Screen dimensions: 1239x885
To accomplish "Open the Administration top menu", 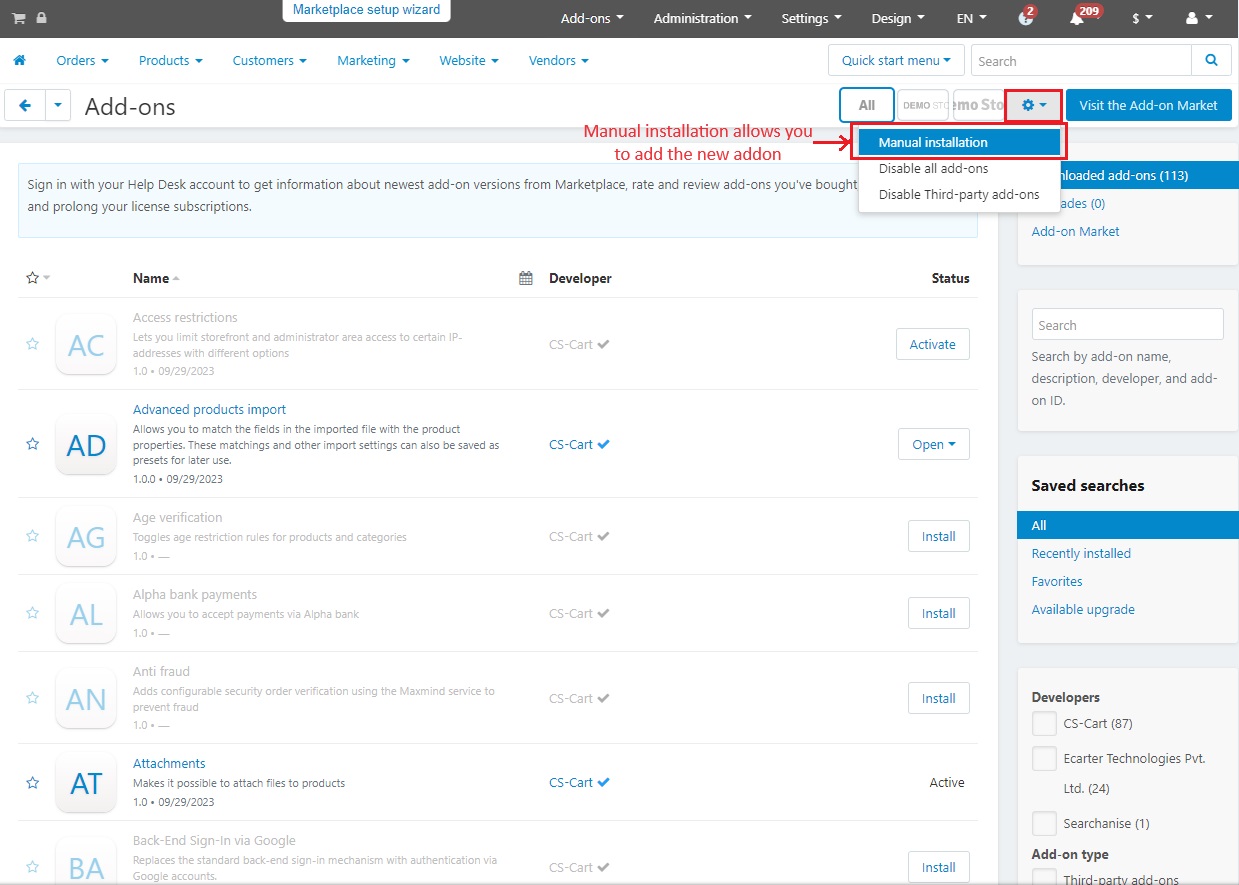I will point(702,18).
